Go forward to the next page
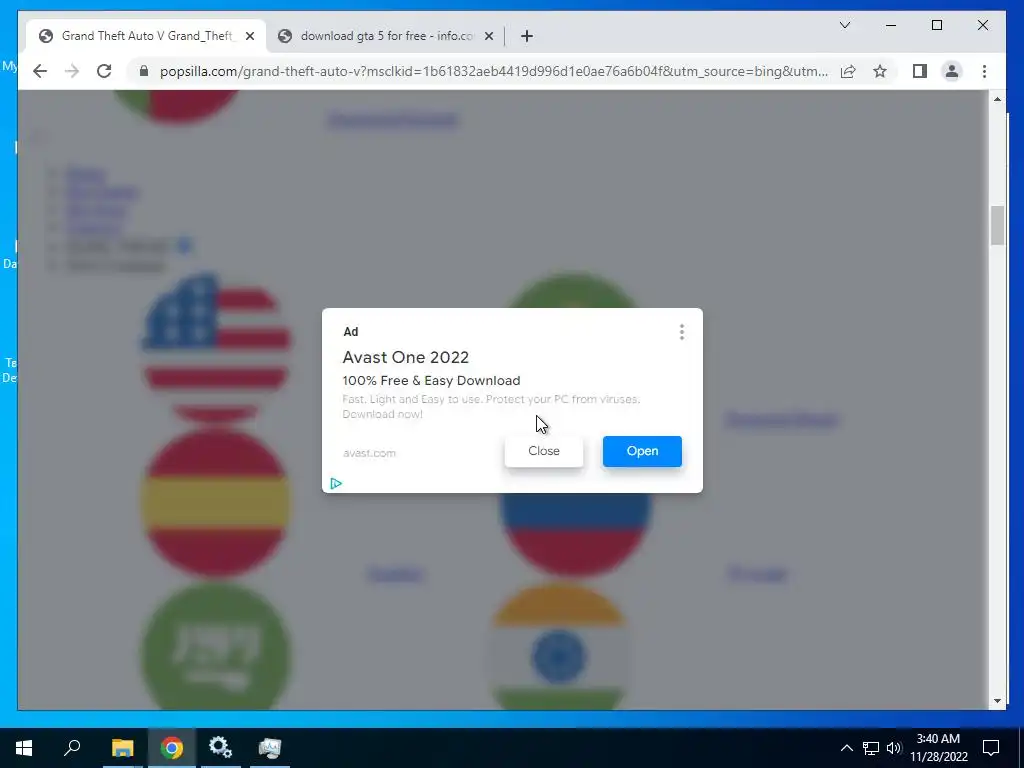 tap(72, 71)
